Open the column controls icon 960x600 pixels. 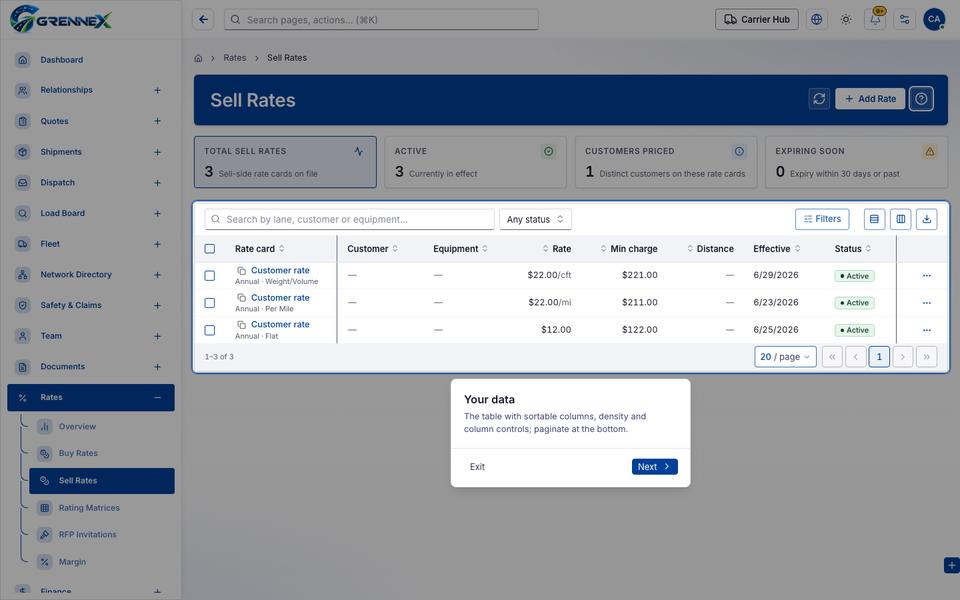point(901,219)
